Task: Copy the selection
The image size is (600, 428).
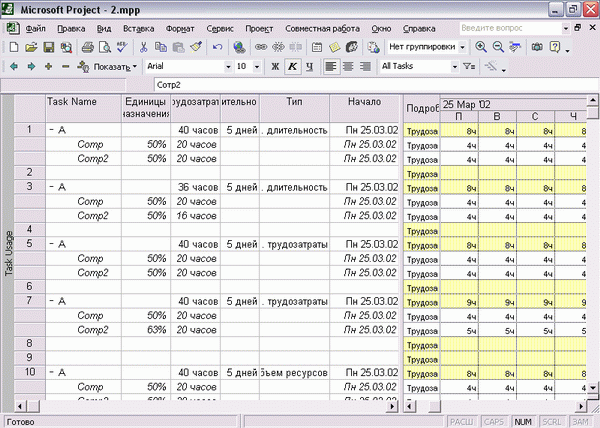Action: [x=161, y=47]
